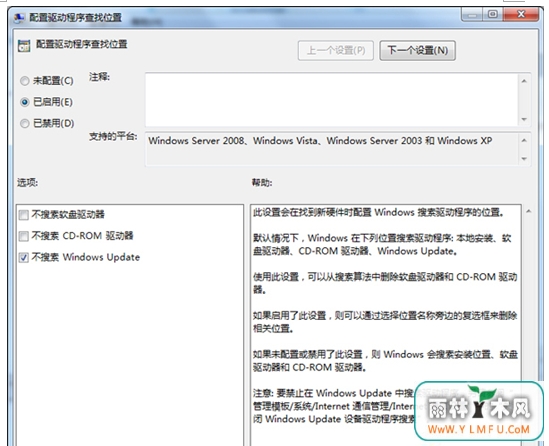Click help panel scroll up arrow
The image size is (549, 446).
coord(529,211)
